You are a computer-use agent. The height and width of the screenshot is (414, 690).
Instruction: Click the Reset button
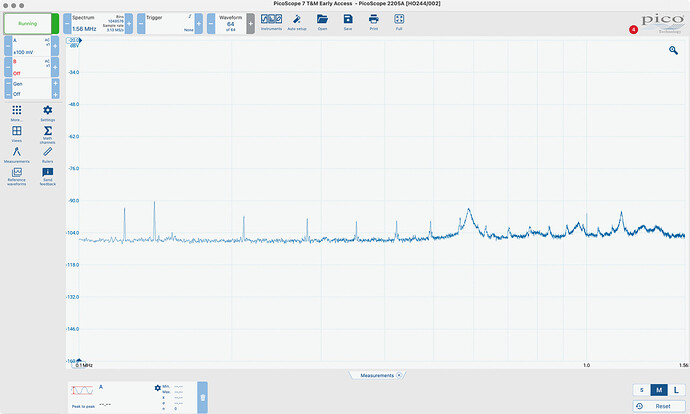pos(659,406)
